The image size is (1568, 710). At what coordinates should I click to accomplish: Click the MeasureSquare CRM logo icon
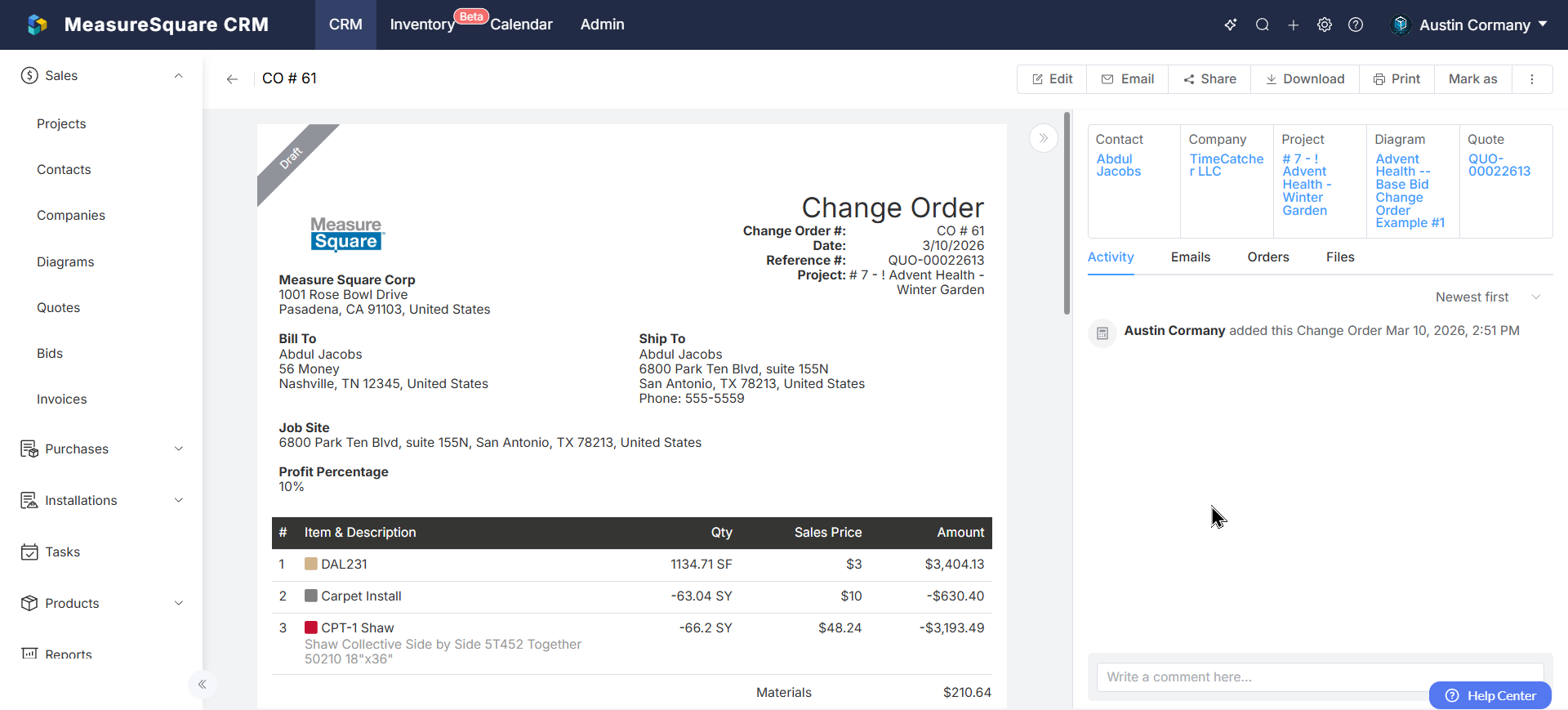[38, 25]
